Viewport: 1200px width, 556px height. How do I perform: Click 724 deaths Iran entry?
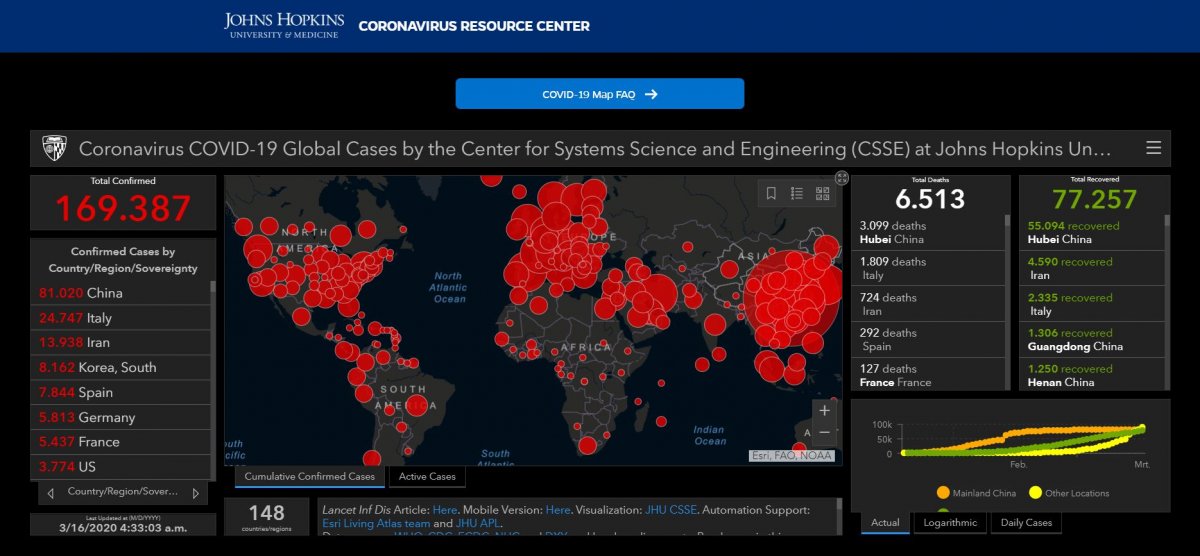click(928, 304)
